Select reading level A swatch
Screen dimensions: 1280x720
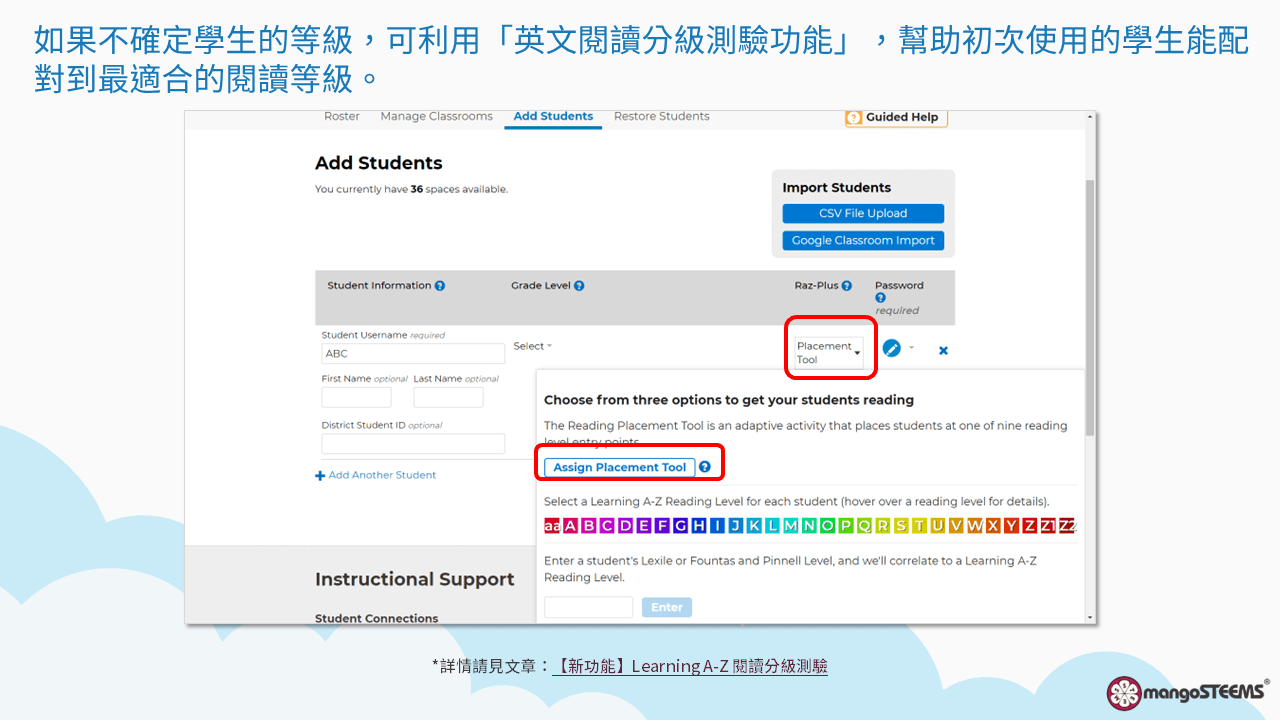pos(571,525)
